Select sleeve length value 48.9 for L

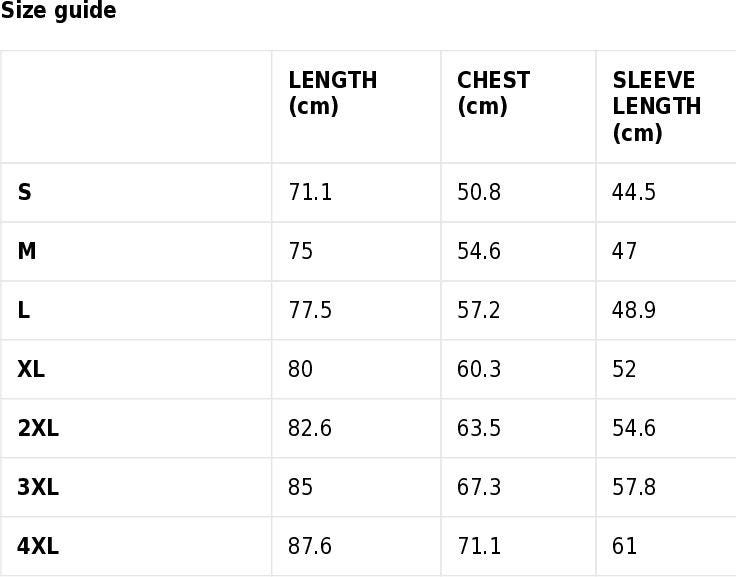pyautogui.click(x=634, y=310)
